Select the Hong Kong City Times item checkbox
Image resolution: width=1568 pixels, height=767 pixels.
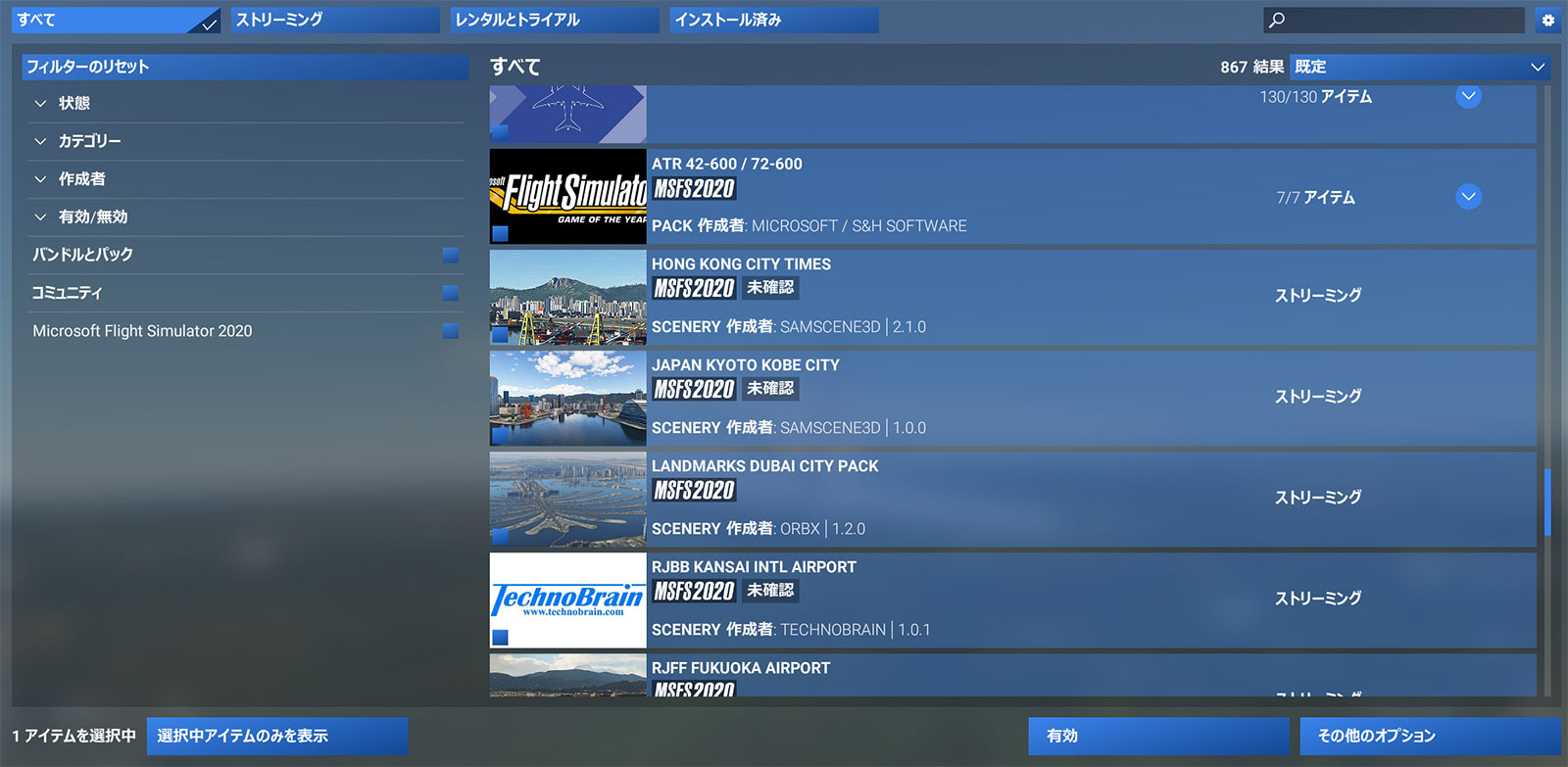coord(500,334)
